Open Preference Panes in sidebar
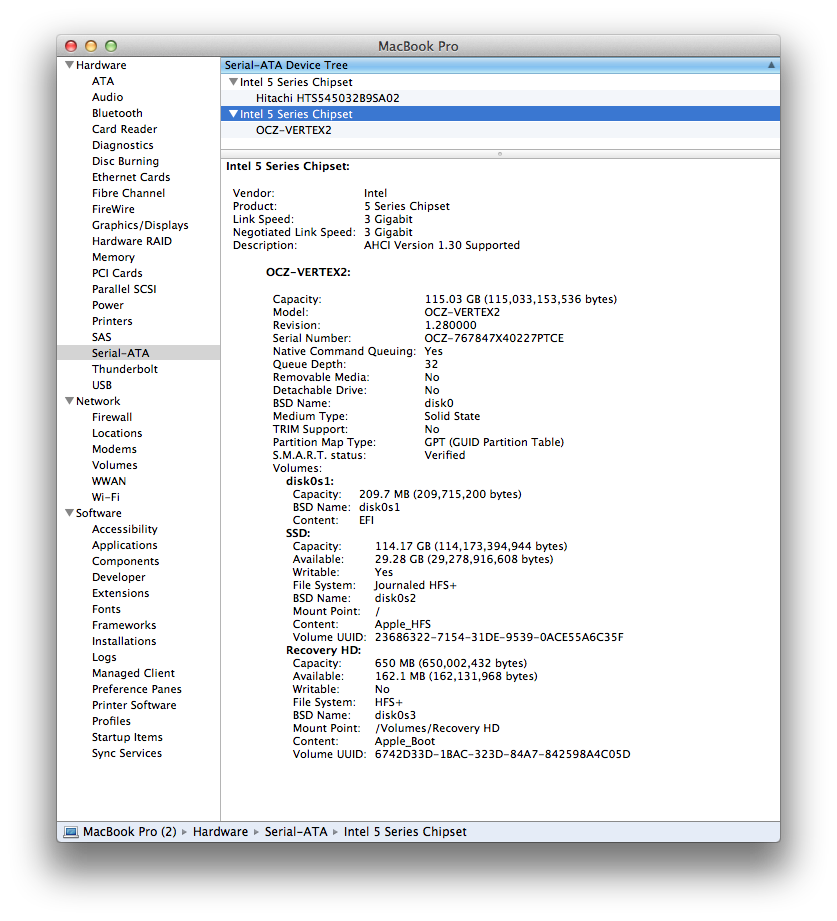The width and height of the screenshot is (837, 921). 137,689
